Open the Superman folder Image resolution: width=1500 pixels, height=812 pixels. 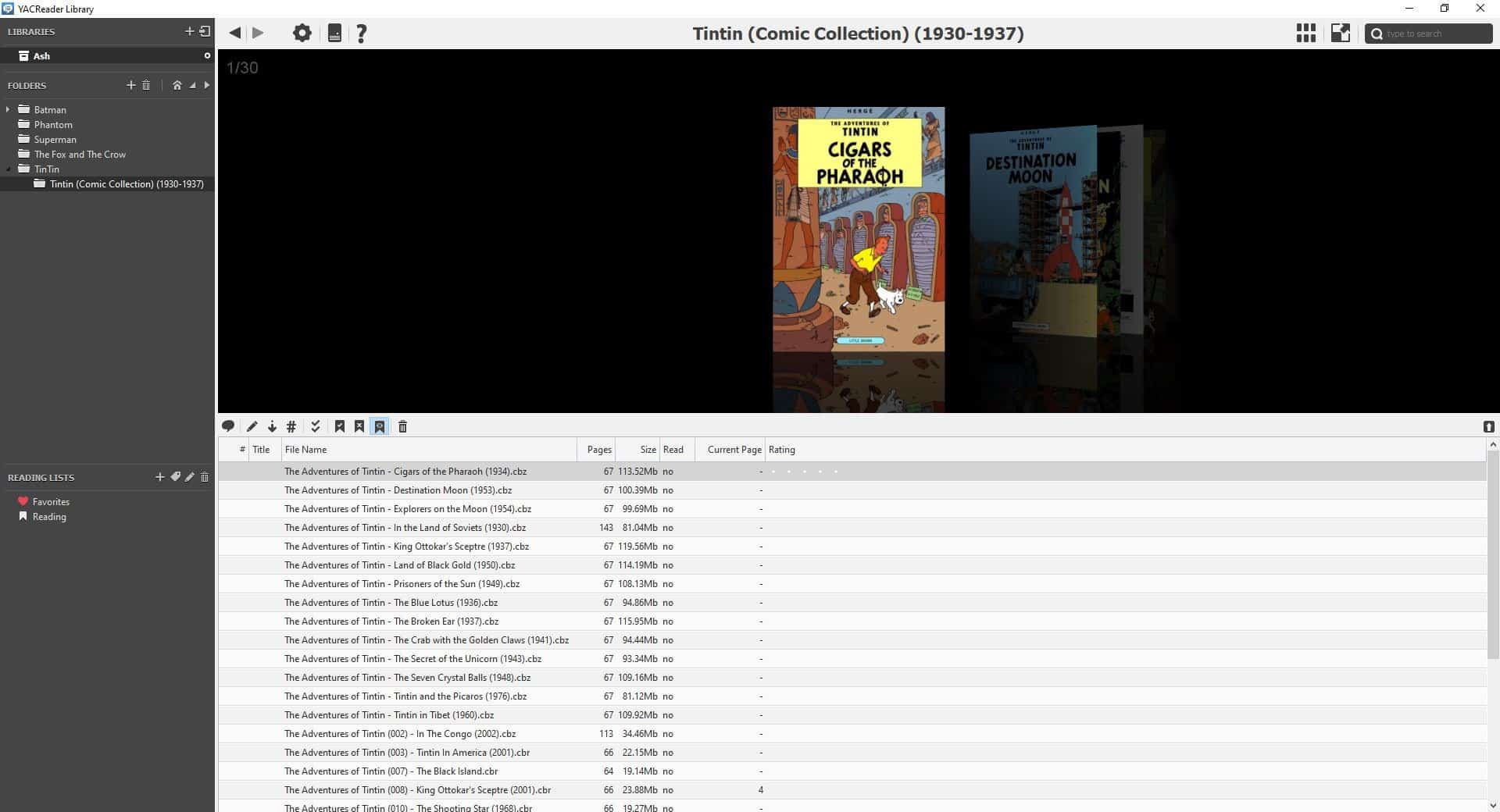pos(55,139)
